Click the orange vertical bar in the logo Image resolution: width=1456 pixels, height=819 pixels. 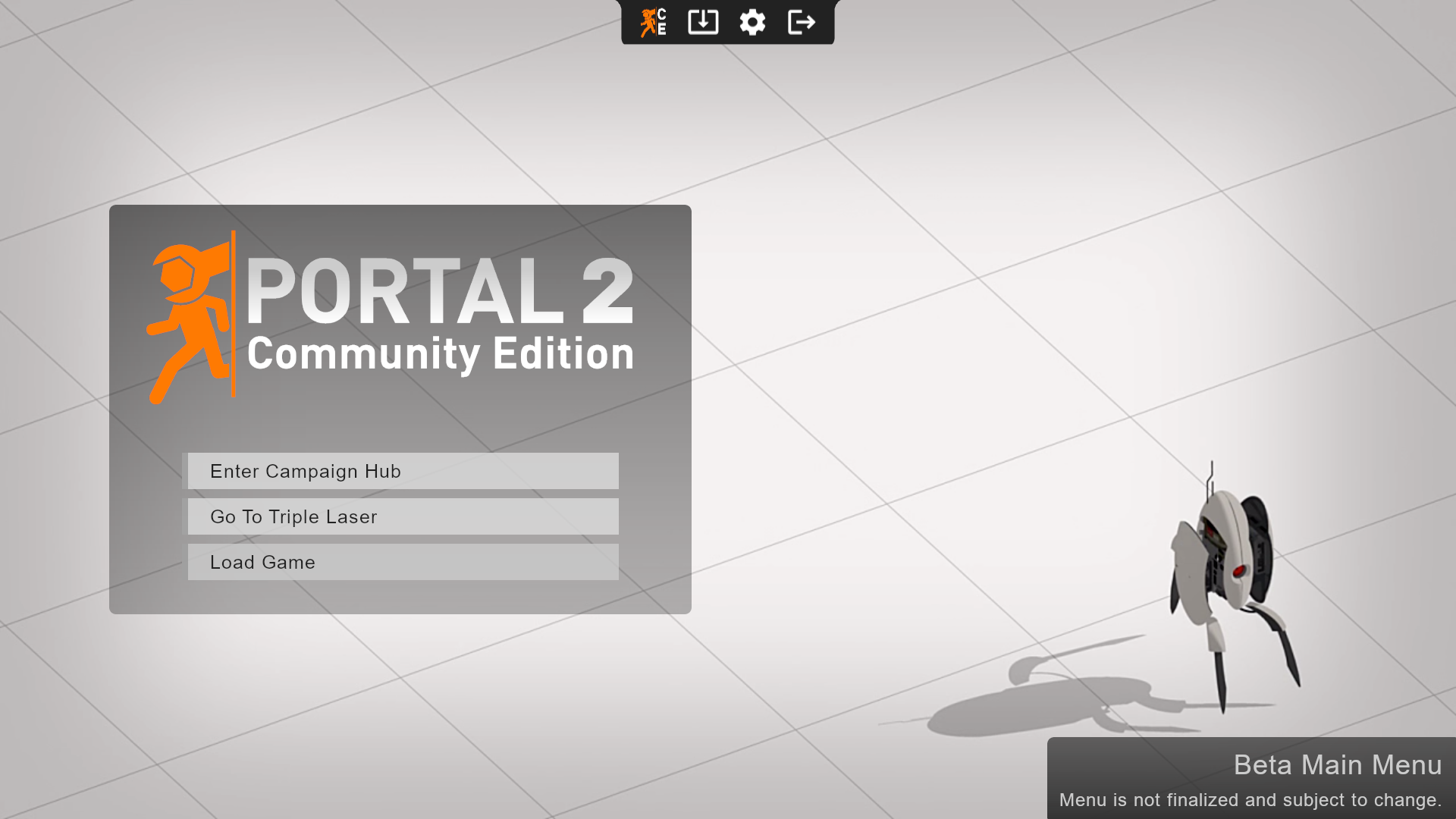(x=234, y=315)
